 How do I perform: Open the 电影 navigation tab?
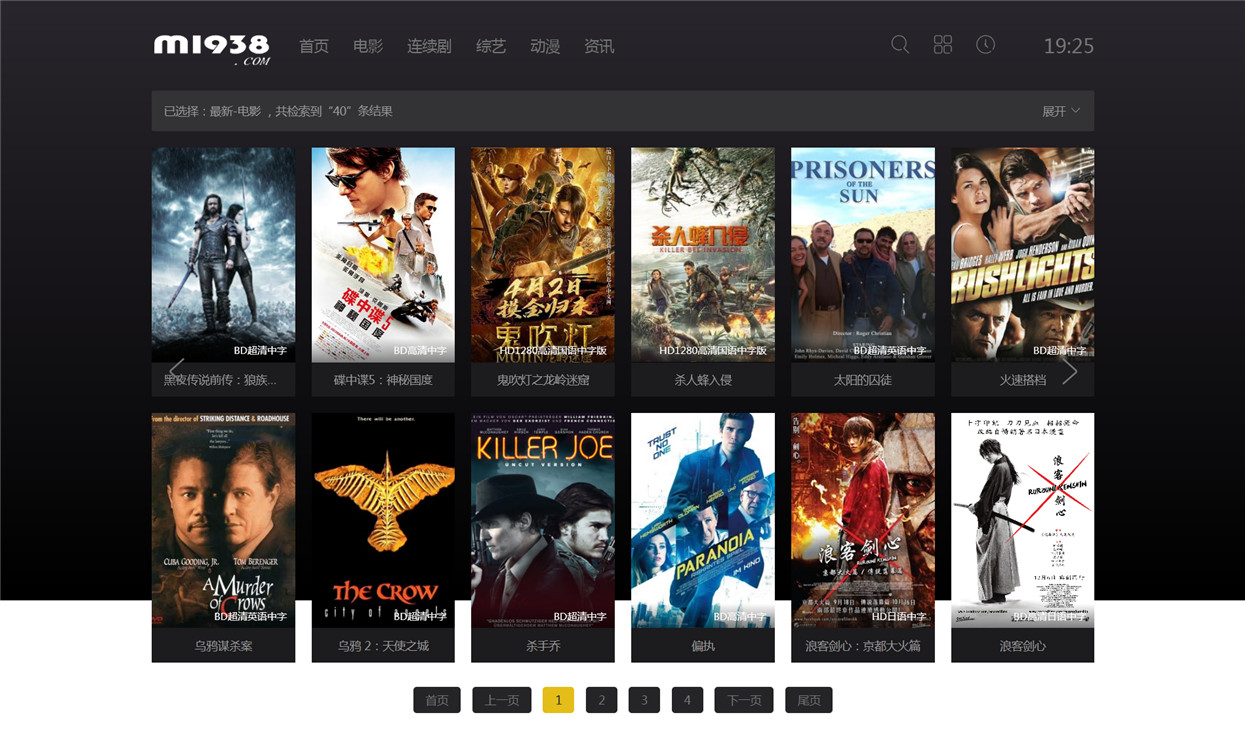(368, 46)
